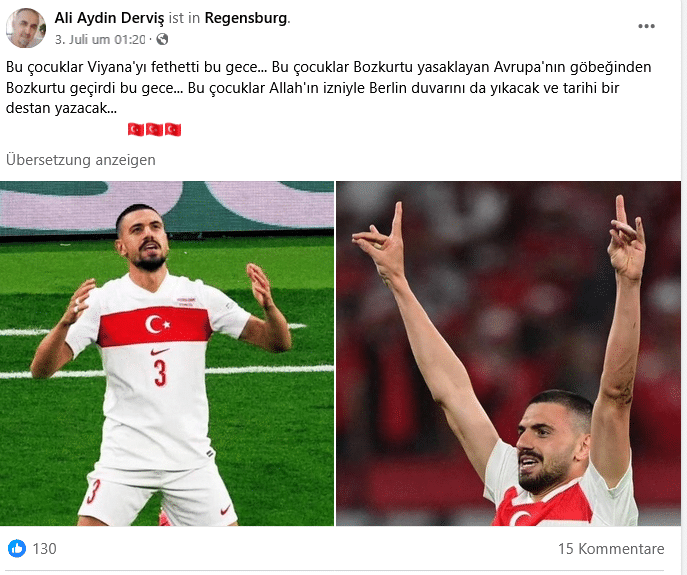
Task: Open Ali Aydin Derviş's profile picture
Action: (25, 28)
